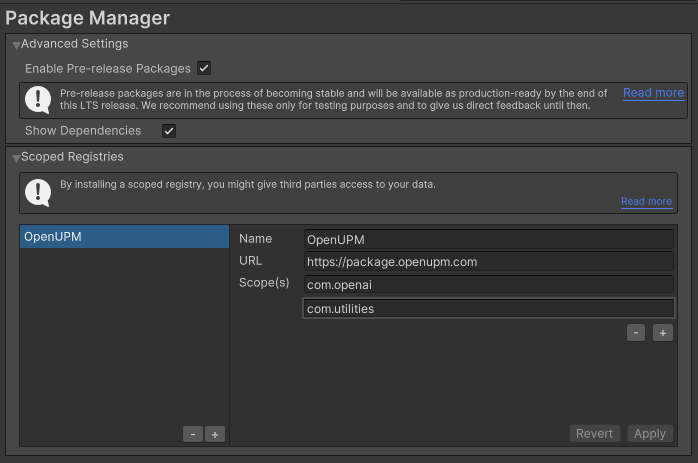Add a new registry using bottom-left plus icon
This screenshot has width=698, height=463.
pos(215,434)
